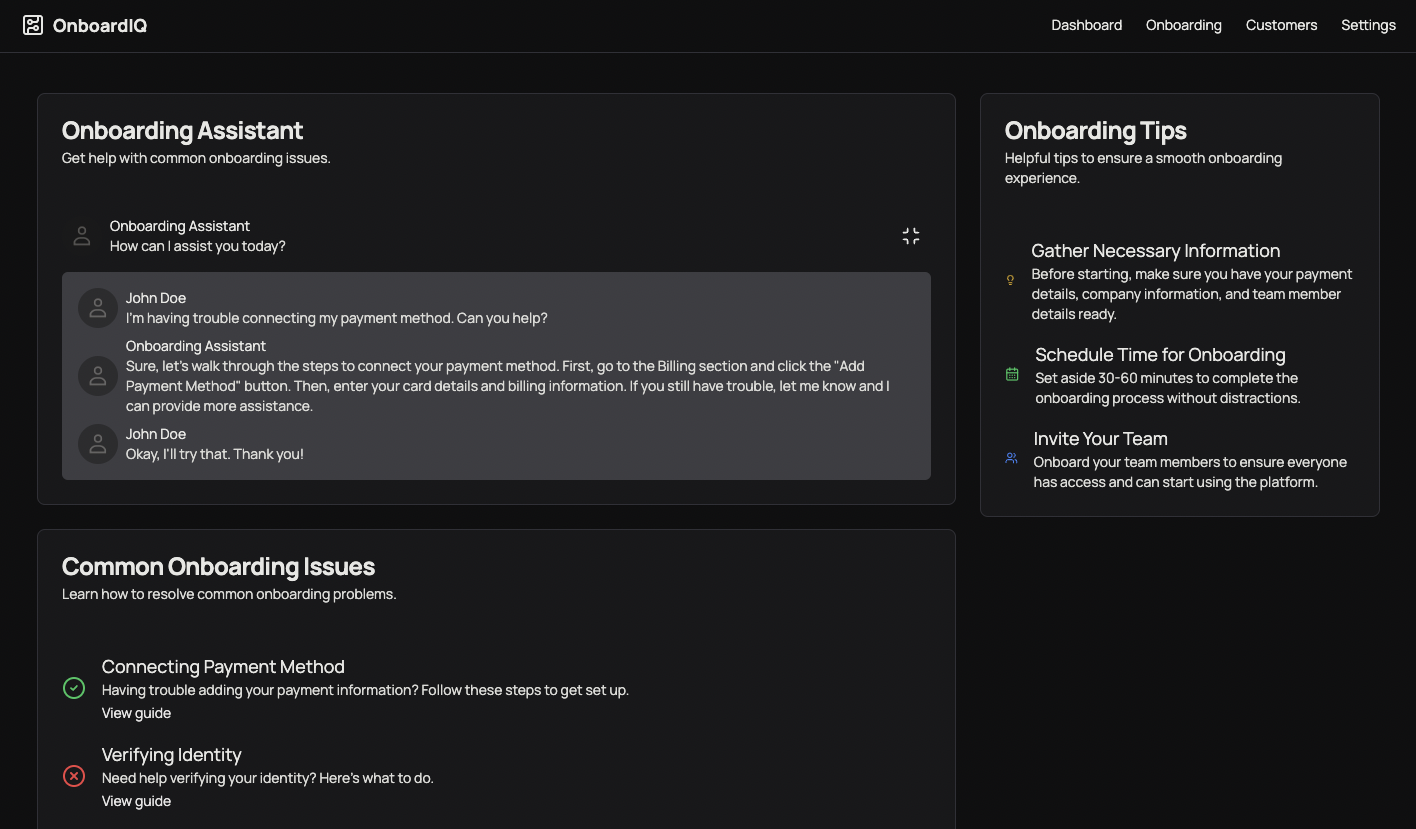Open the Settings nav item
The height and width of the screenshot is (829, 1416).
pyautogui.click(x=1368, y=25)
